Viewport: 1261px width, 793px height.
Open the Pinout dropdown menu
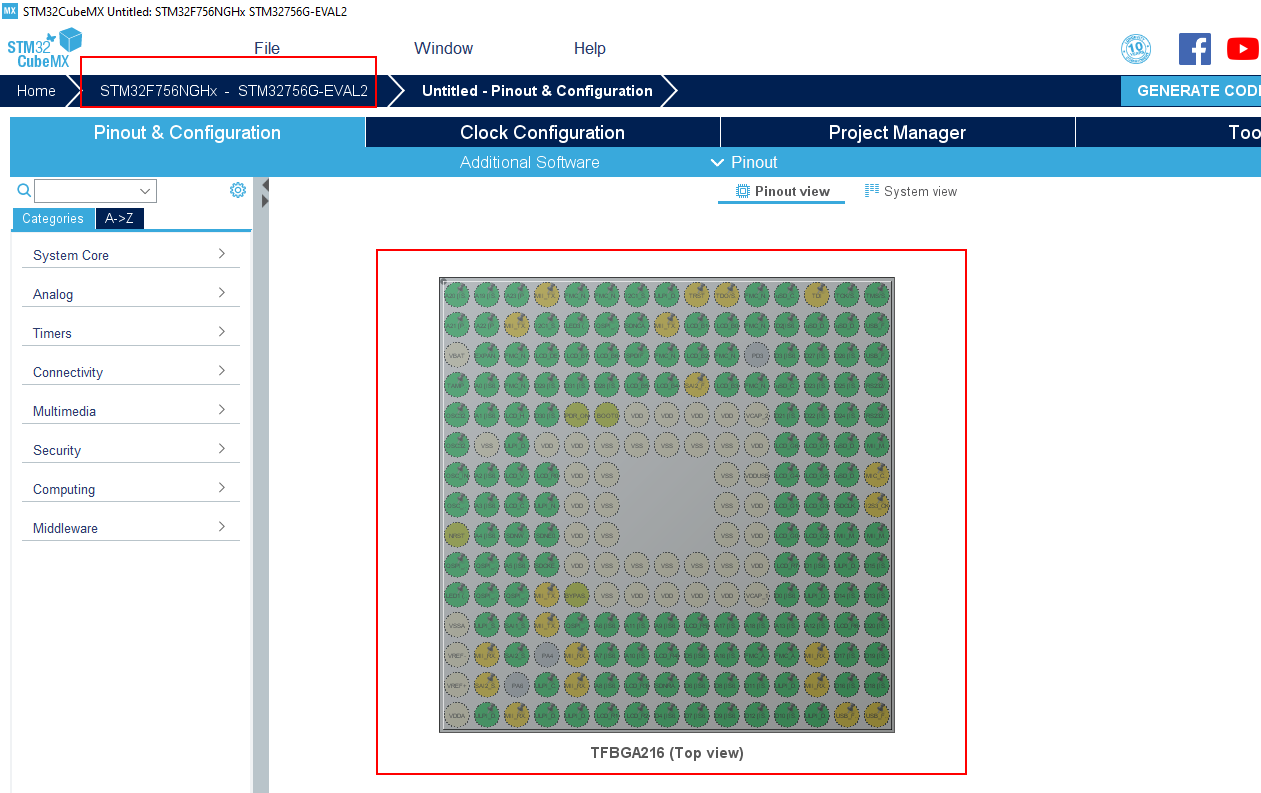[x=743, y=162]
